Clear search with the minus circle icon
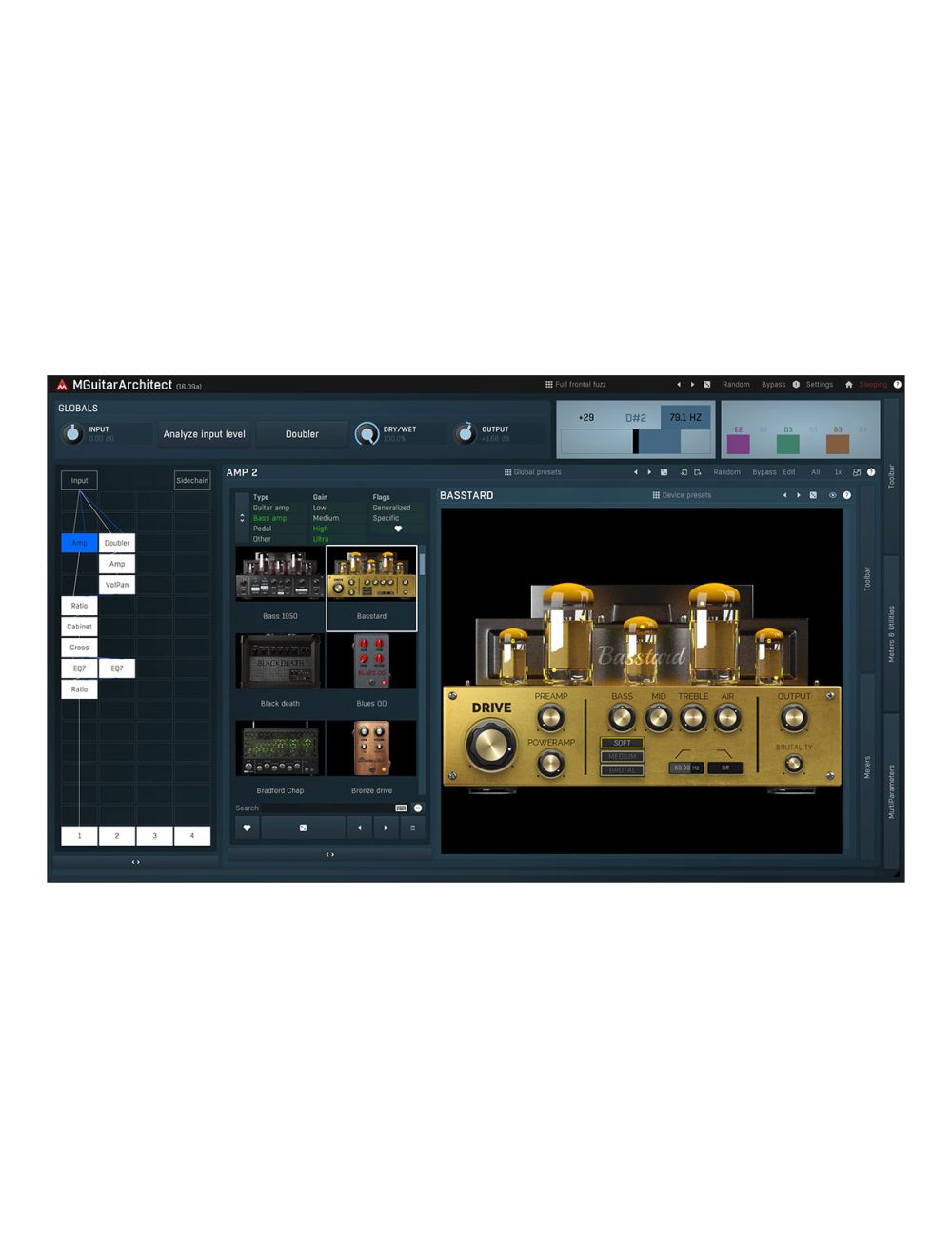The width and height of the screenshot is (952, 1257). (x=418, y=808)
